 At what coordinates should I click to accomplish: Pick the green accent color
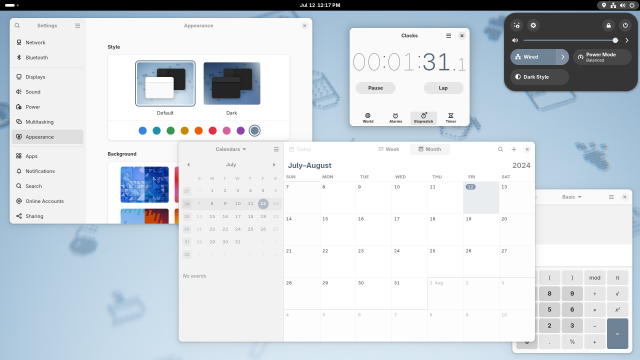click(x=171, y=131)
